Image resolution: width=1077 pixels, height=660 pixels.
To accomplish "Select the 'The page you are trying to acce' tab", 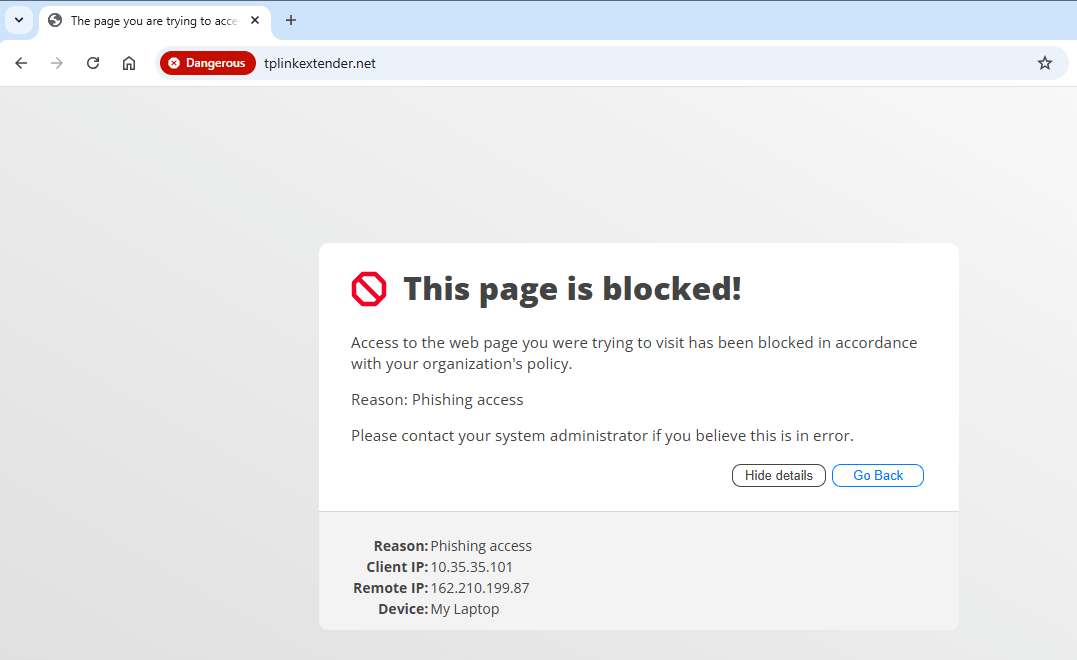I will pos(155,21).
